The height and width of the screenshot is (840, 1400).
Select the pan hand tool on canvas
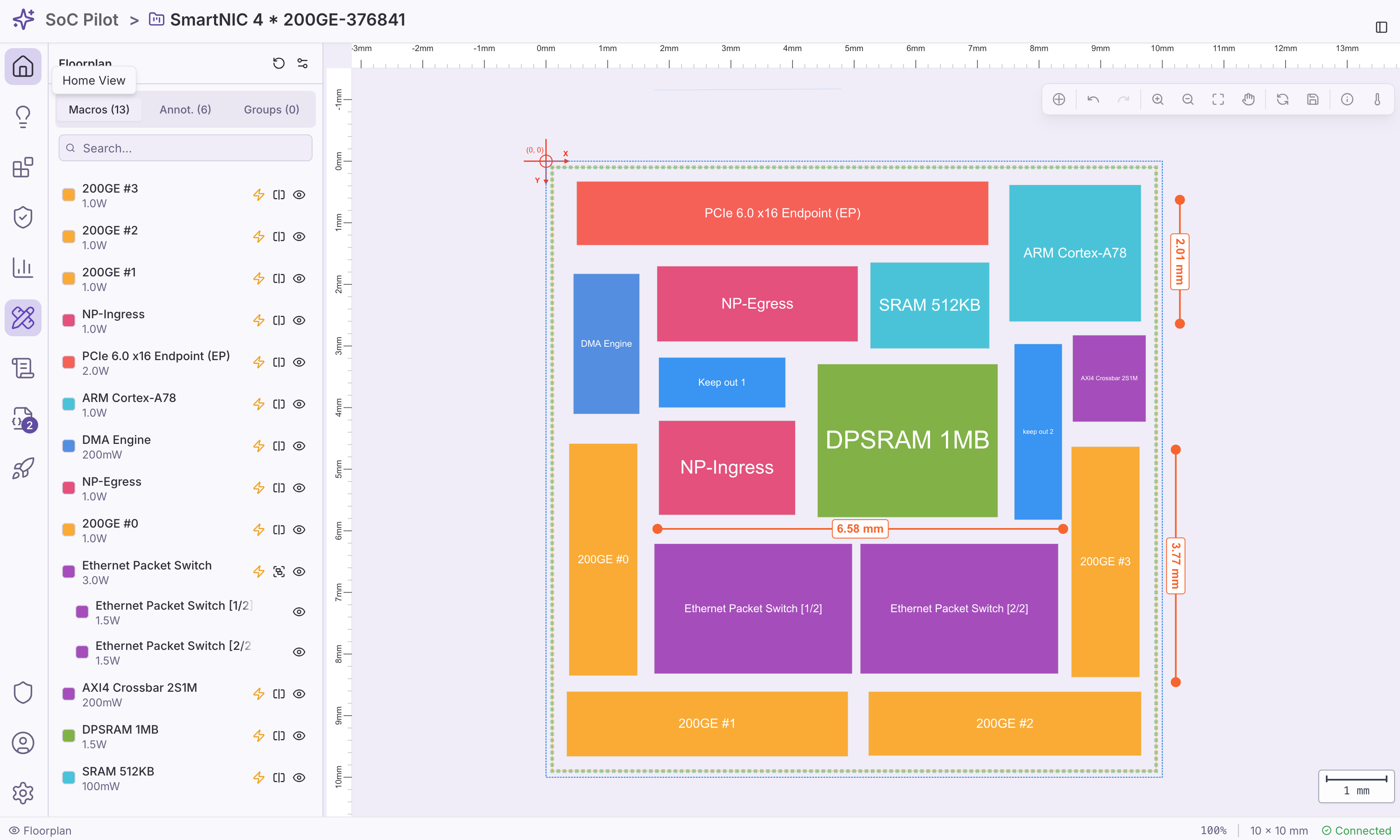tap(1249, 99)
